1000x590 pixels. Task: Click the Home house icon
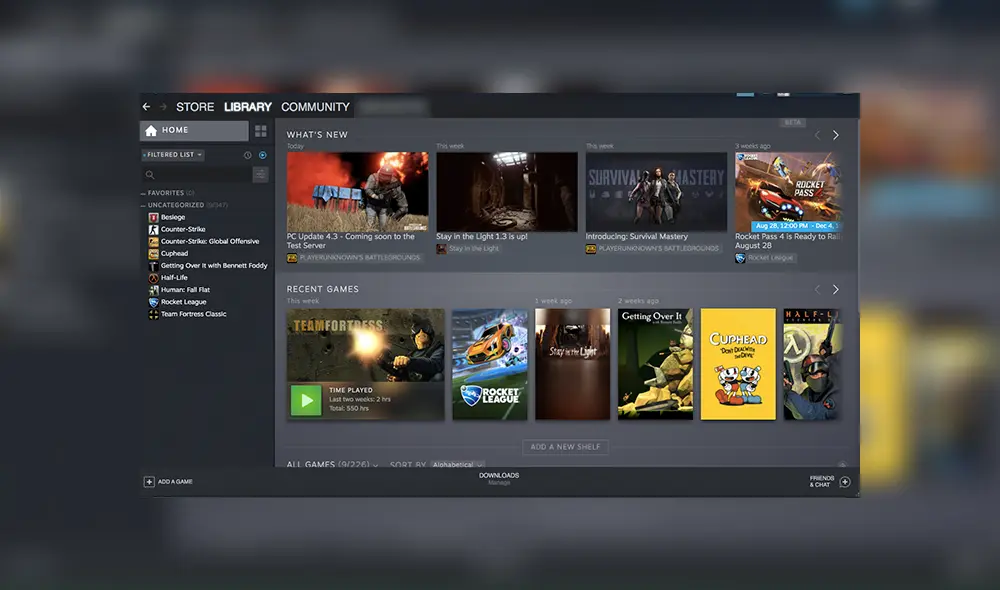pos(149,130)
